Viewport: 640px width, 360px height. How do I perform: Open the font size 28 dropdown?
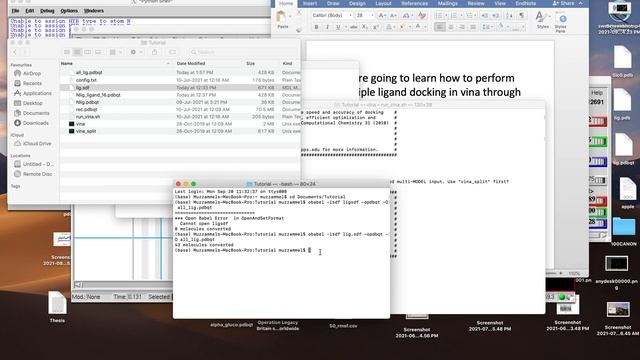point(372,16)
